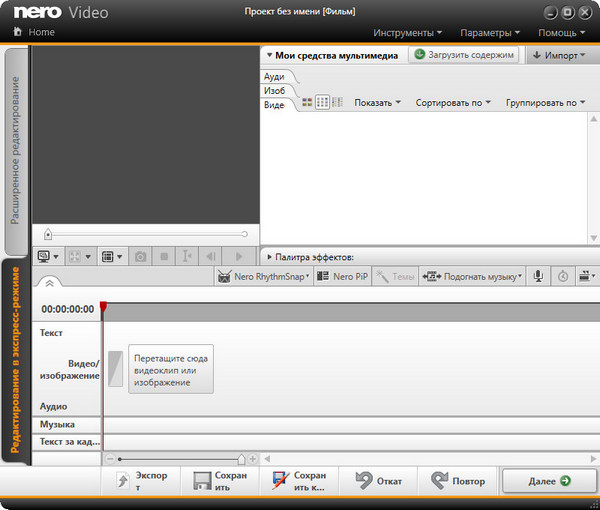
Task: Switch media browser to thumbnail grid view
Action: 322,102
